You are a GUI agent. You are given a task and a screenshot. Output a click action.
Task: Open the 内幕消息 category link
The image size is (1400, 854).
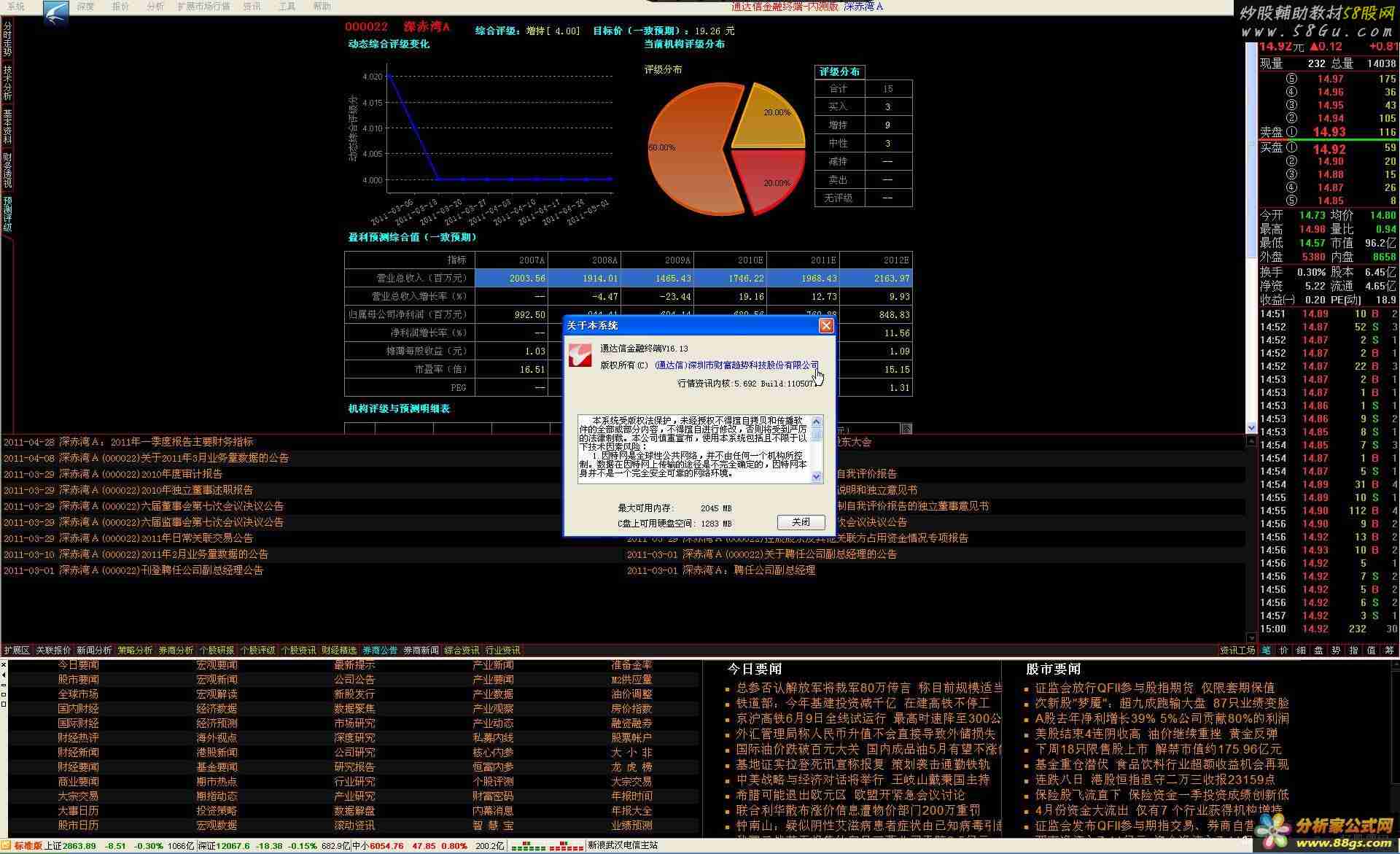click(493, 811)
